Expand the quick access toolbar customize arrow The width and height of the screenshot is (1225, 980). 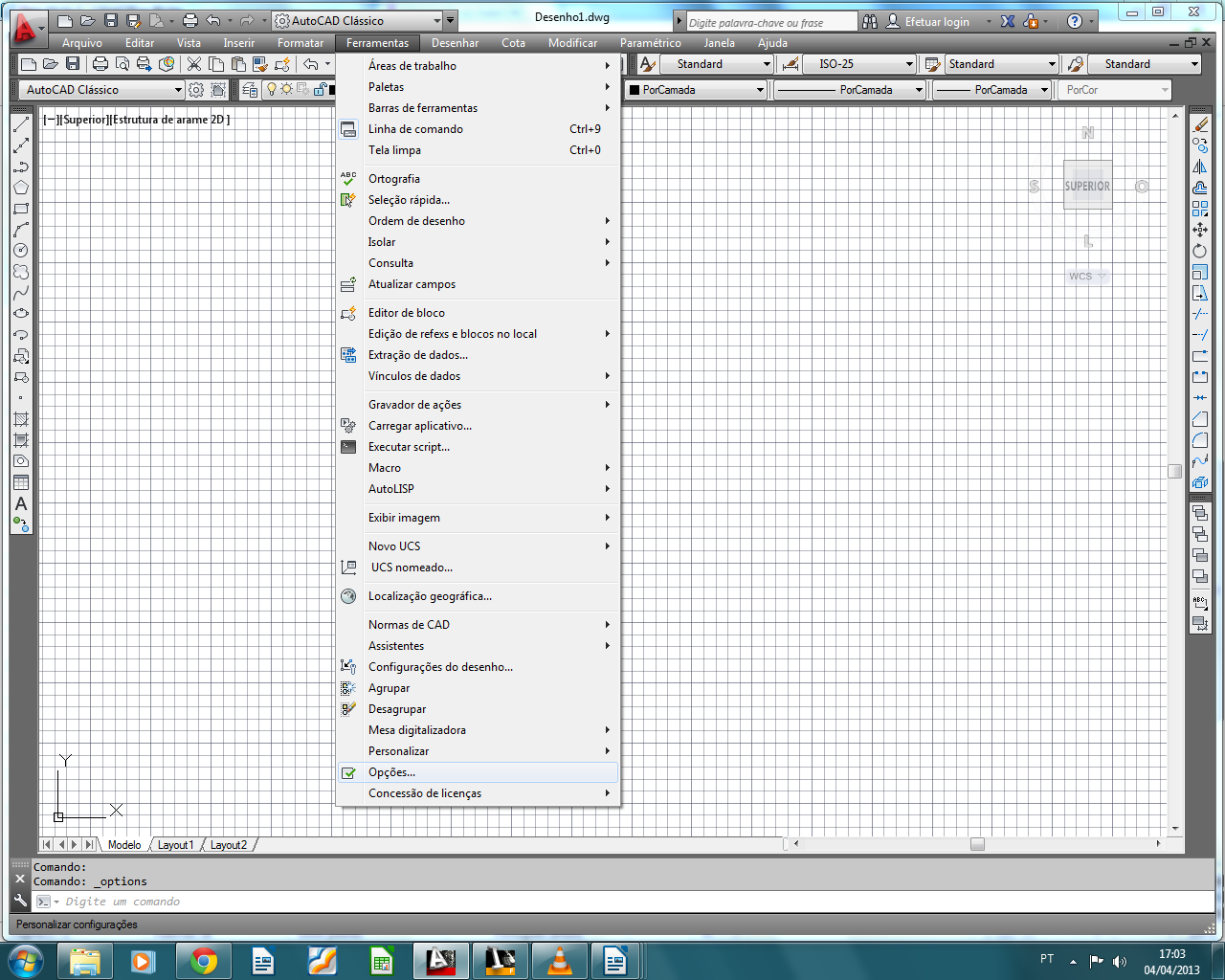pos(451,20)
